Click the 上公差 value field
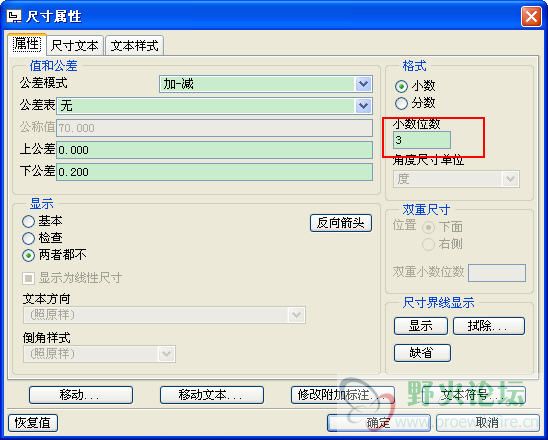Viewport: 548px width, 440px height. (214, 150)
